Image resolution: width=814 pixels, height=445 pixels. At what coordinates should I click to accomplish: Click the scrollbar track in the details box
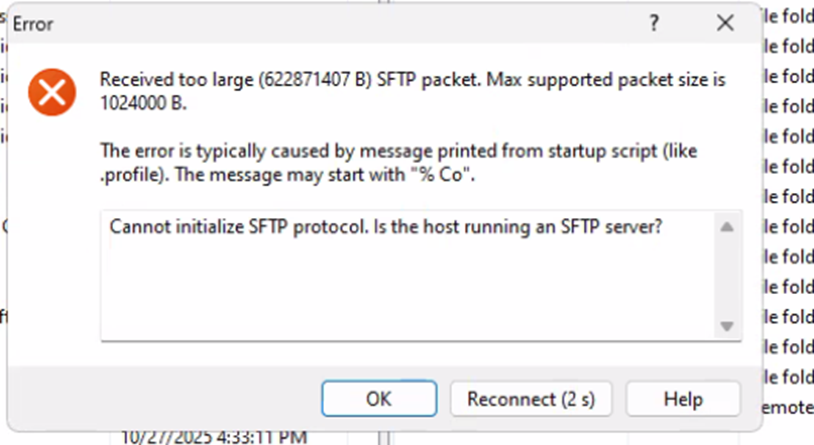pos(727,277)
